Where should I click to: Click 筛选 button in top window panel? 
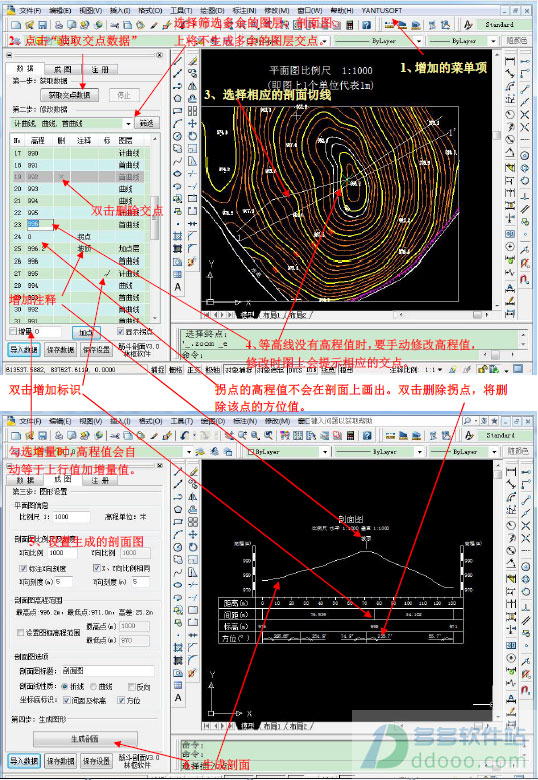click(x=147, y=123)
